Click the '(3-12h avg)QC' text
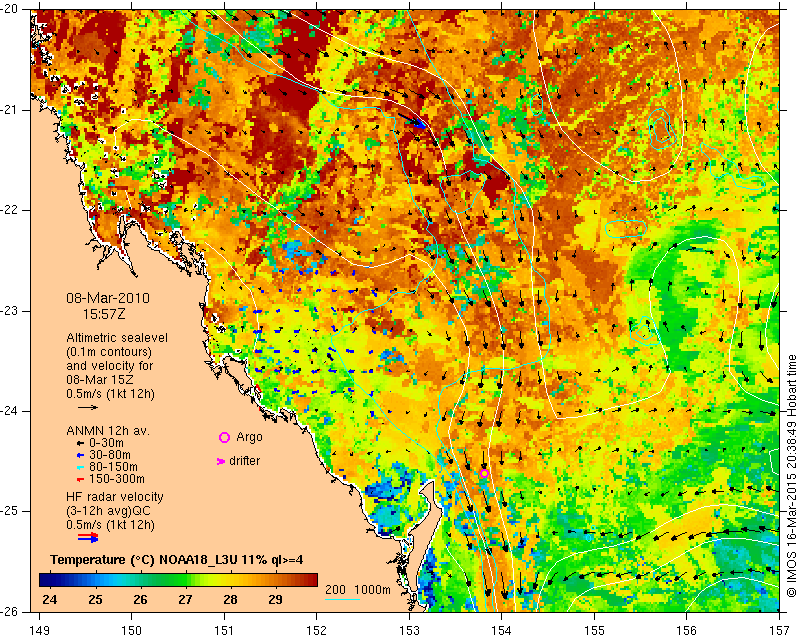The width and height of the screenshot is (800, 640). coord(108,511)
